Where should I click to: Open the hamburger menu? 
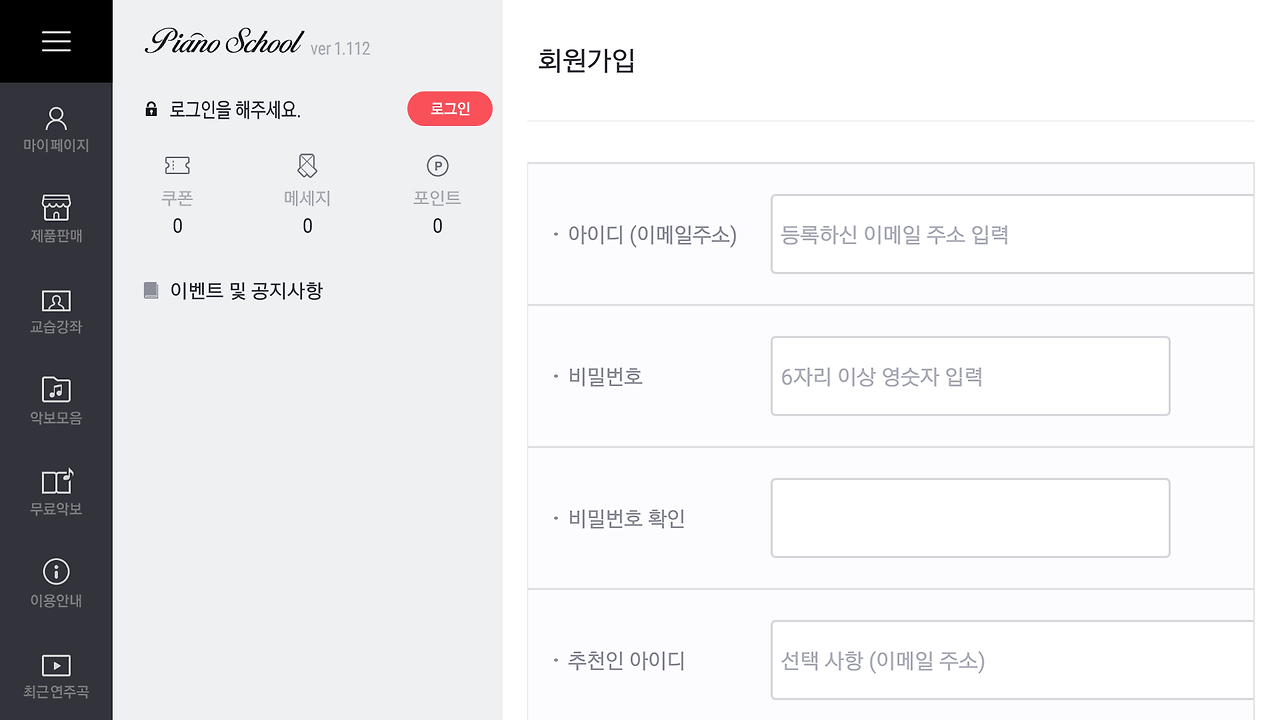point(56,41)
